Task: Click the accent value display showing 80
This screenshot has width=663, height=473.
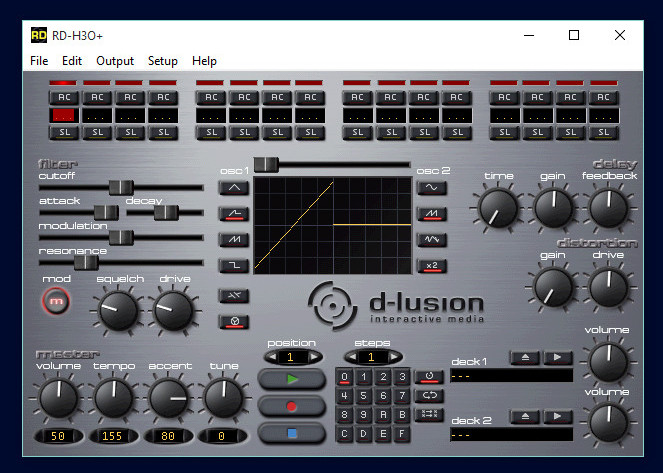Action: coord(168,436)
